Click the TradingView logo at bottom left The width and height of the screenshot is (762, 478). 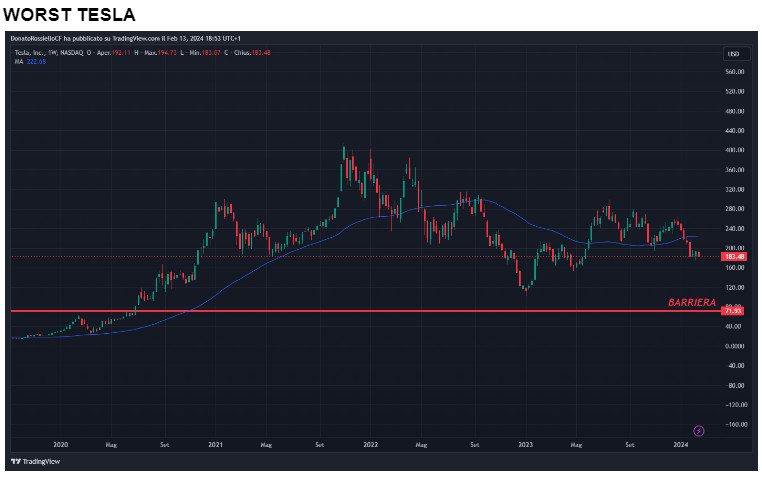point(35,461)
